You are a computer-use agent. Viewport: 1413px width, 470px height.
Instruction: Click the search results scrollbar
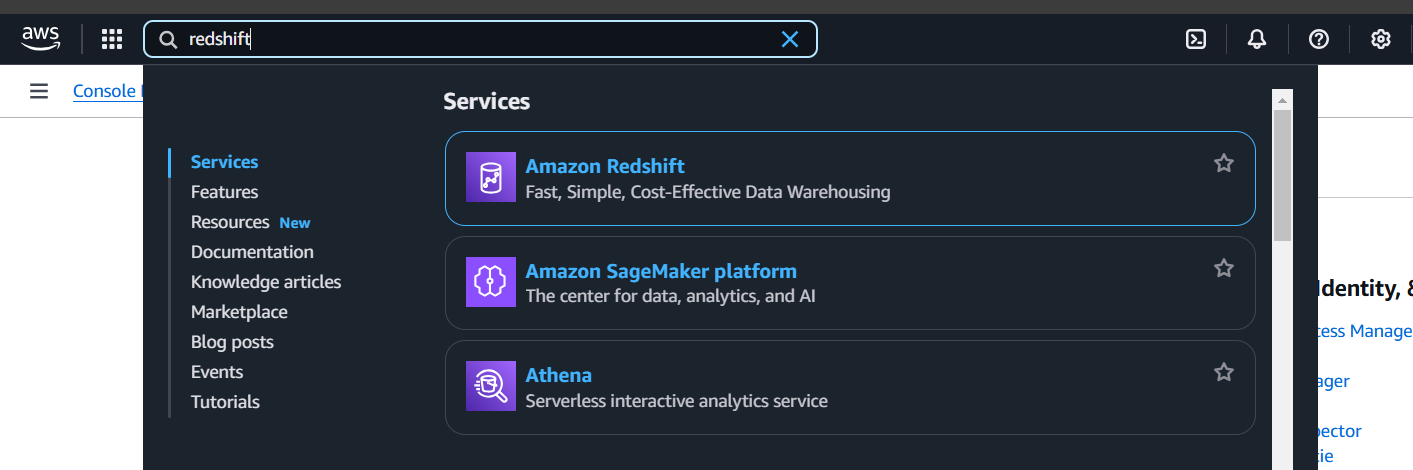[x=1282, y=175]
